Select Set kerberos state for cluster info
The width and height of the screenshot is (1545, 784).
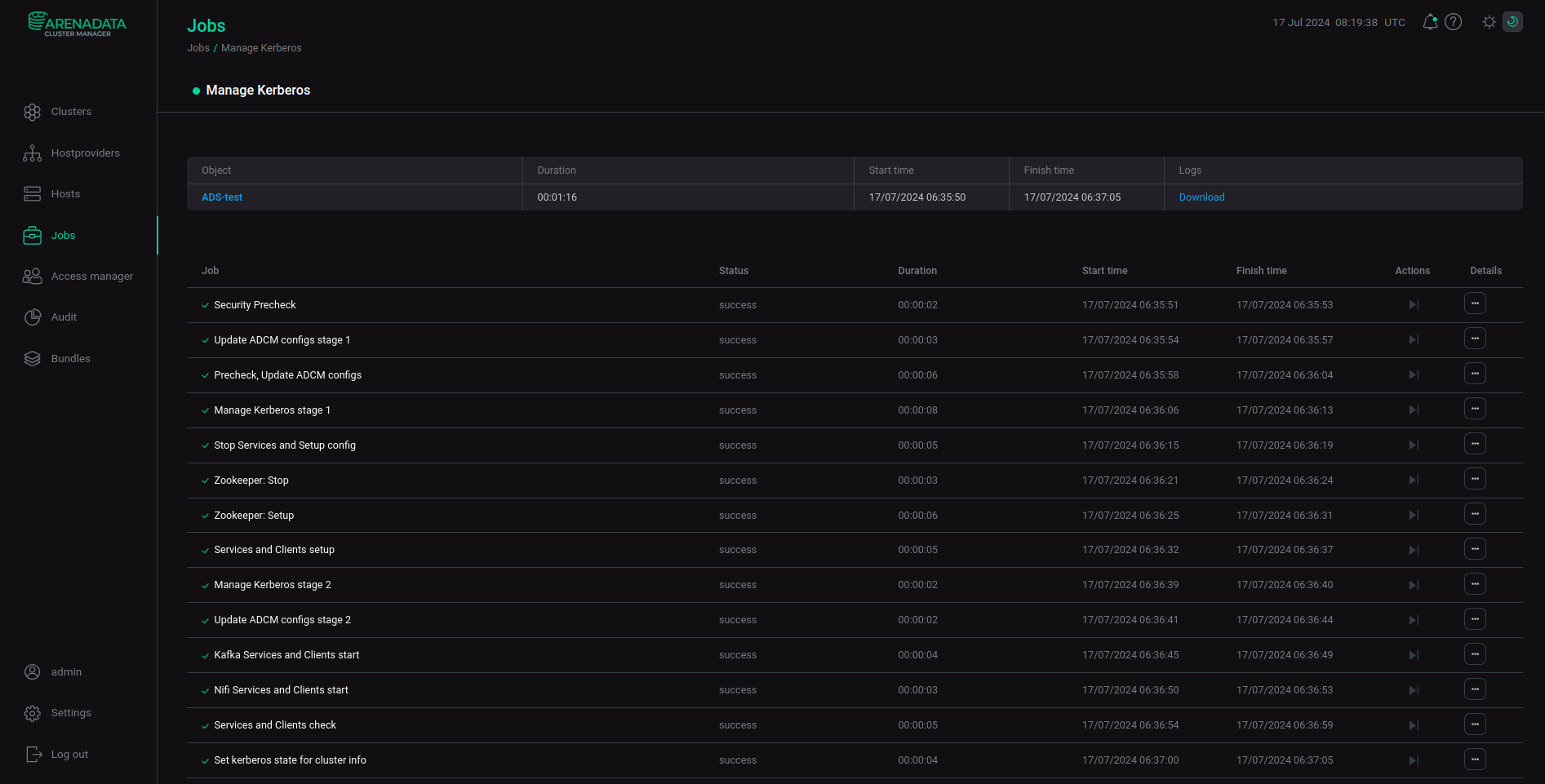290,760
